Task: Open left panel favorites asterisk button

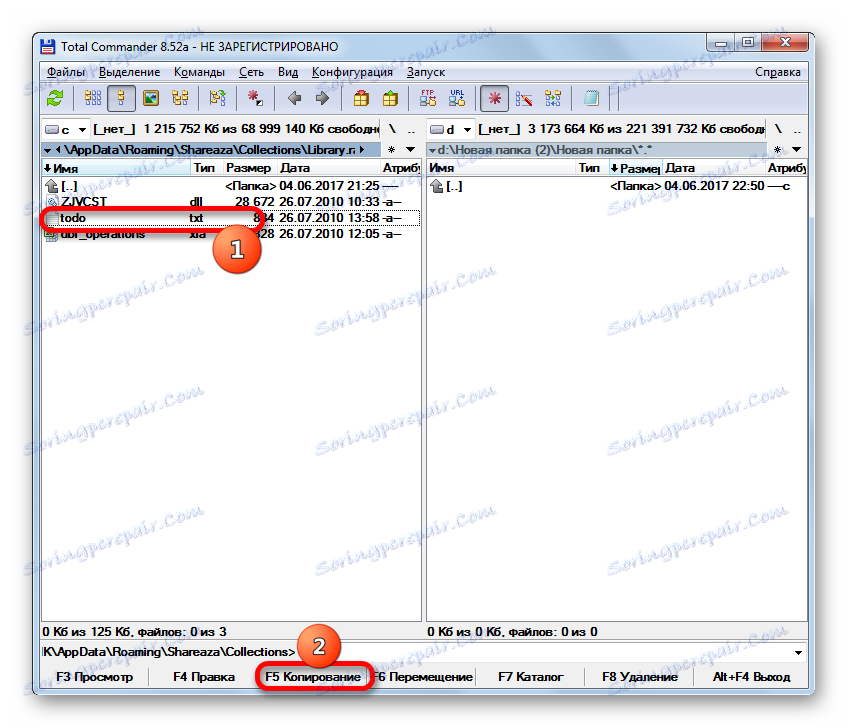Action: coord(392,150)
